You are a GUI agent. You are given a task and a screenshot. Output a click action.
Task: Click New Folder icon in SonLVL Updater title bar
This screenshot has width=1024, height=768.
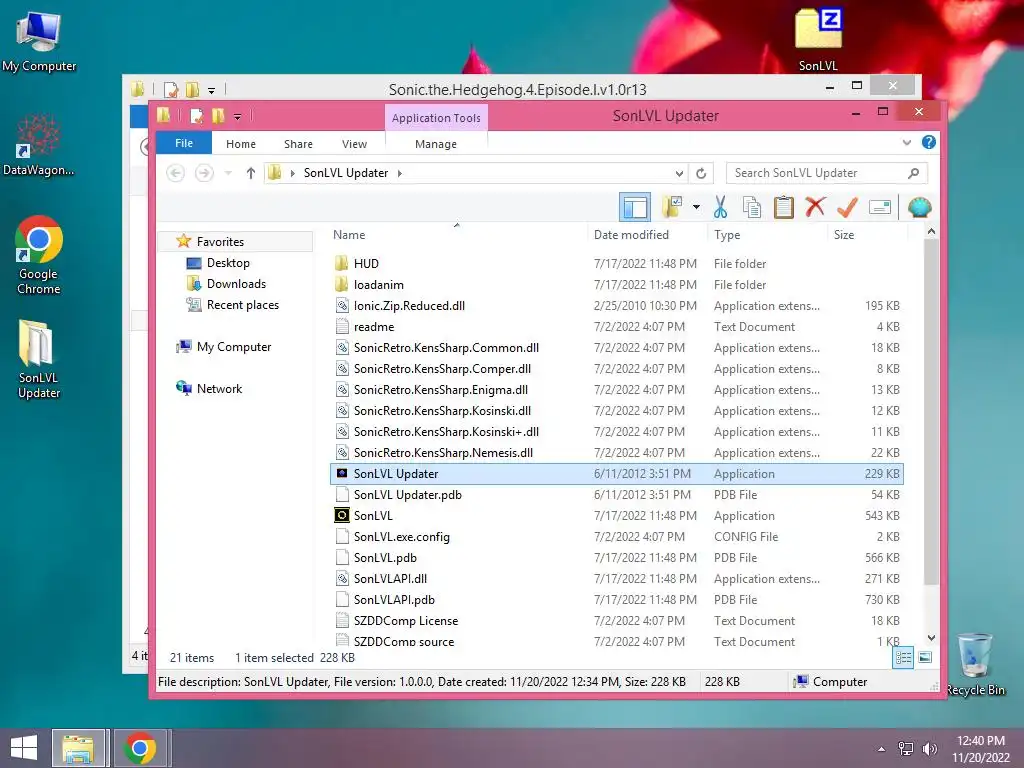218,116
